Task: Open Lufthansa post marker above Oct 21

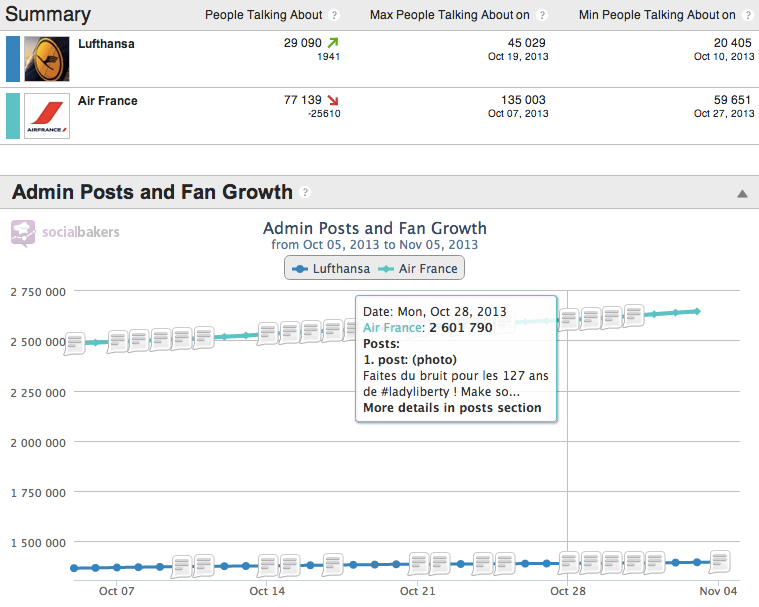Action: tap(418, 563)
